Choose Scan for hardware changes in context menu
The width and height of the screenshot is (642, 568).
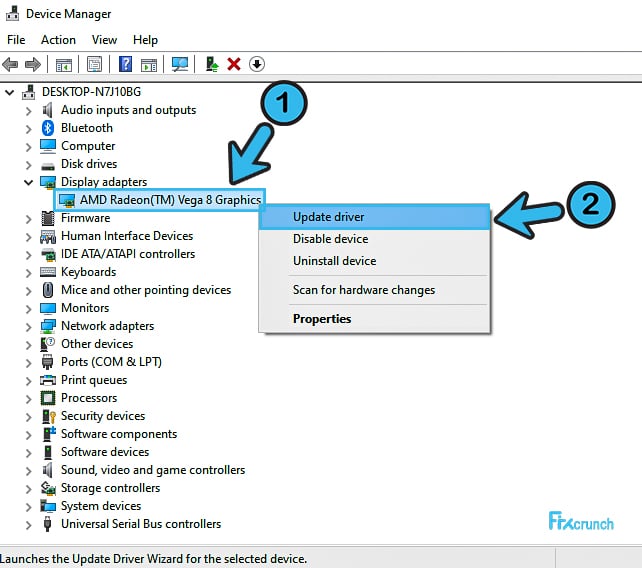[x=374, y=290]
